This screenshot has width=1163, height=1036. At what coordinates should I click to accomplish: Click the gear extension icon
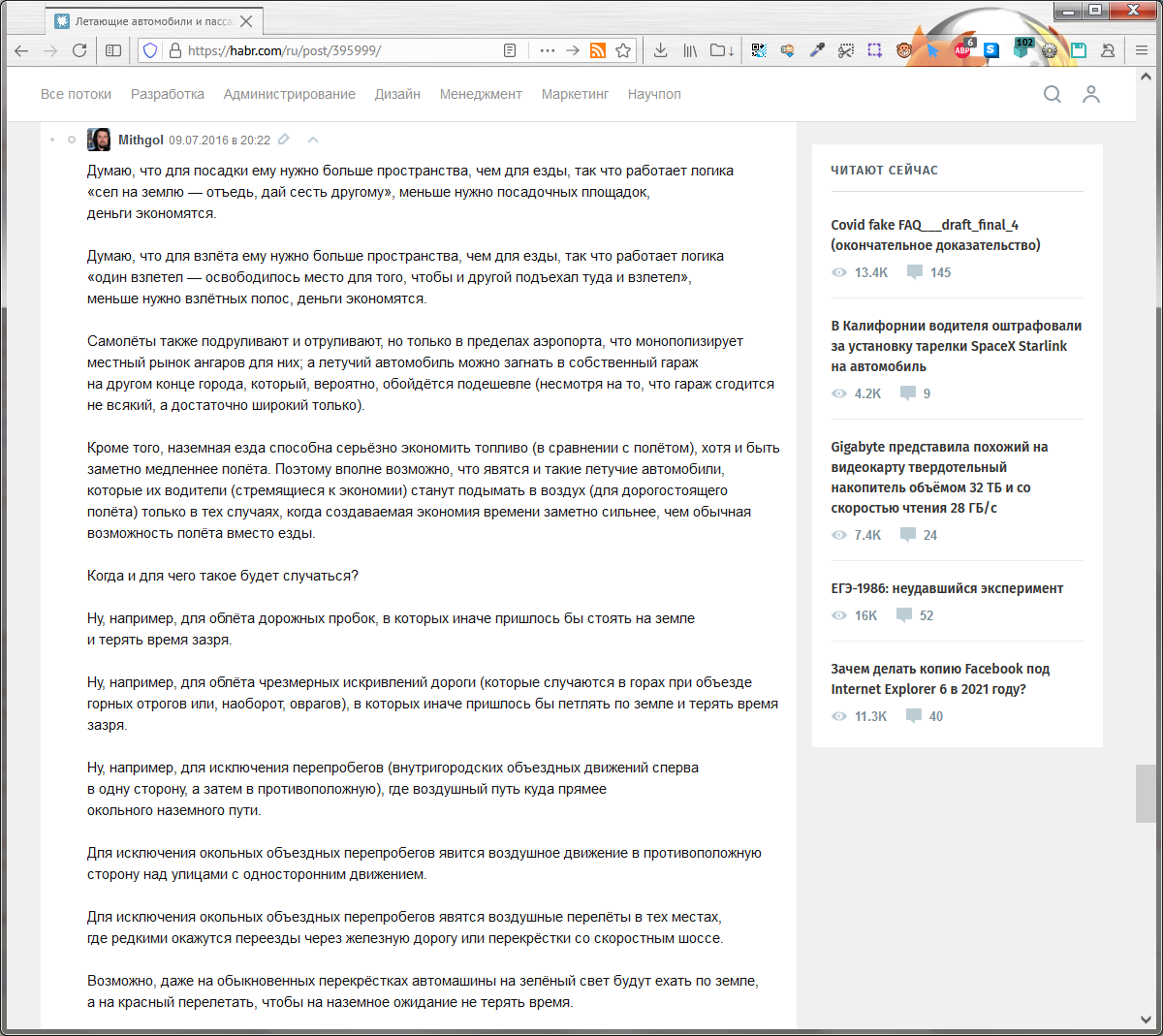point(1050,50)
